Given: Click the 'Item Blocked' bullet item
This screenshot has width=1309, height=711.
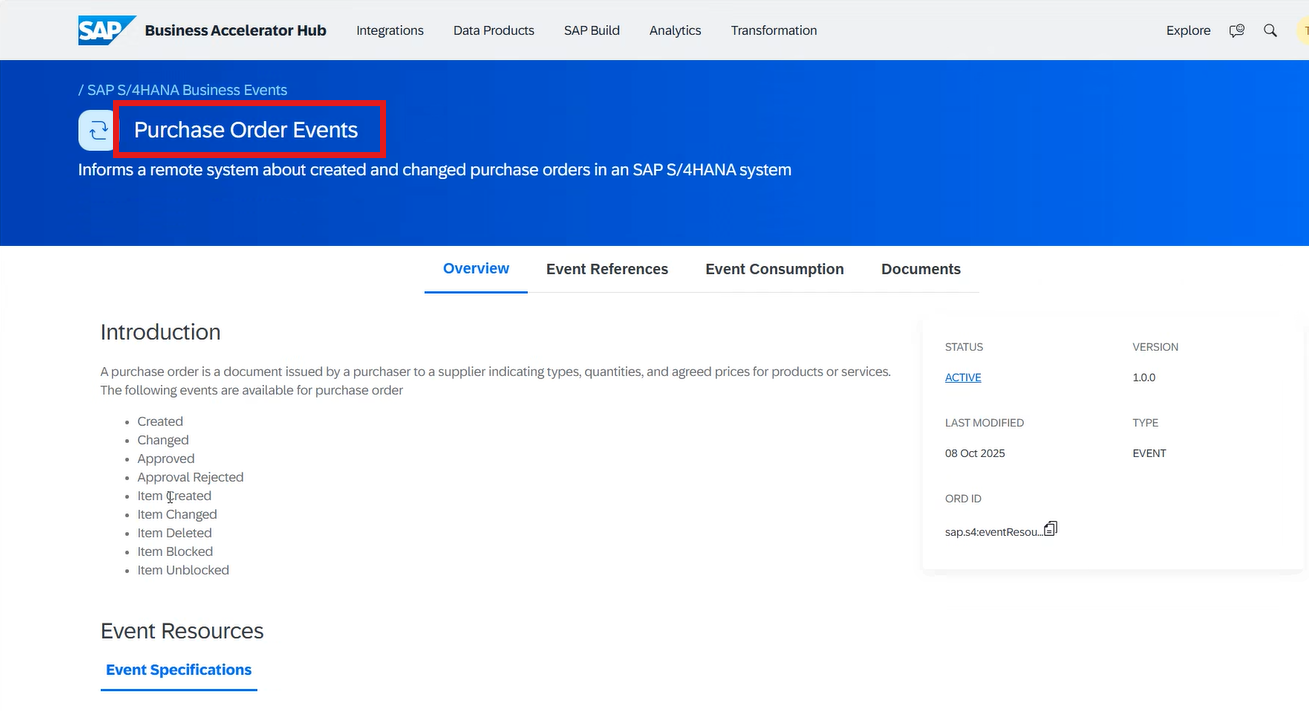Looking at the screenshot, I should [175, 552].
